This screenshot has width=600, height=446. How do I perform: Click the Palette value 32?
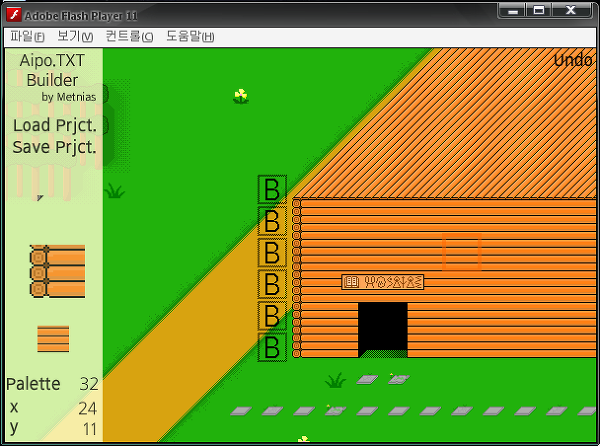[89, 384]
